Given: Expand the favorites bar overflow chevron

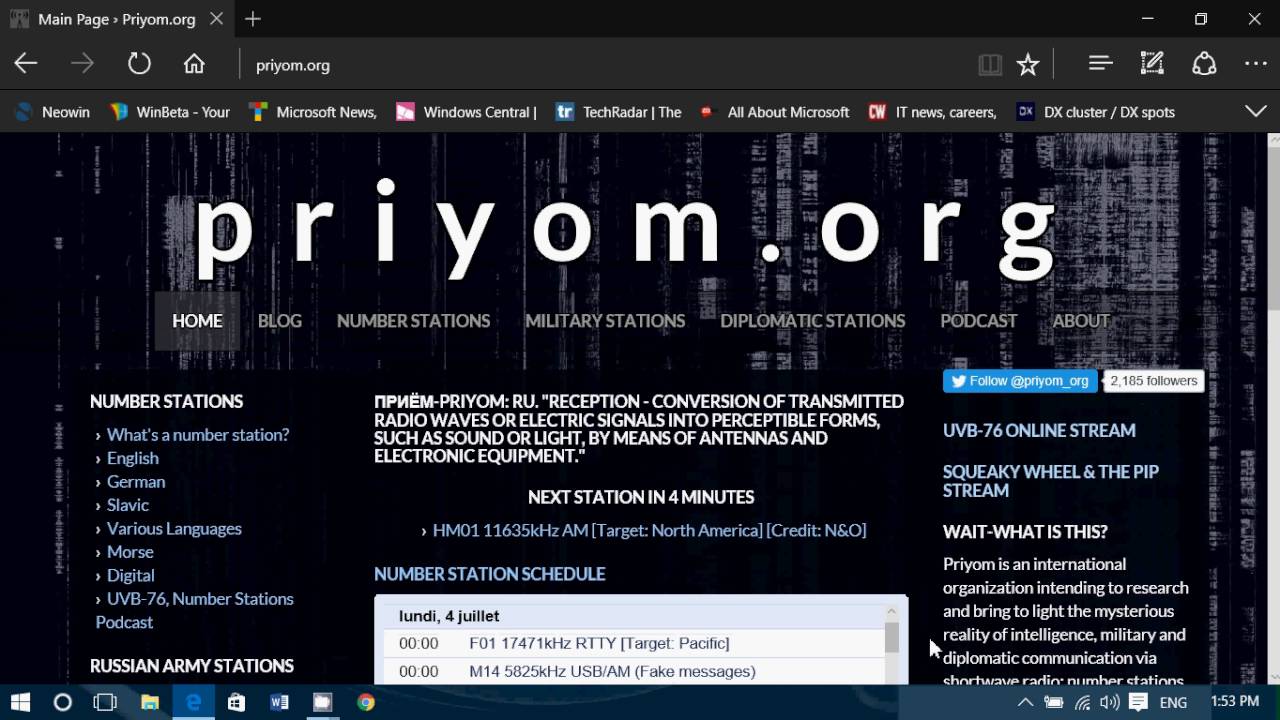Looking at the screenshot, I should (1256, 111).
